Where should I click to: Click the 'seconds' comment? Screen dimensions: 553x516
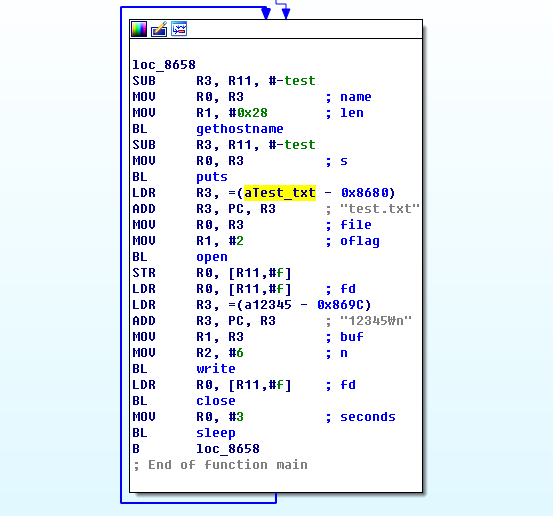368,417
